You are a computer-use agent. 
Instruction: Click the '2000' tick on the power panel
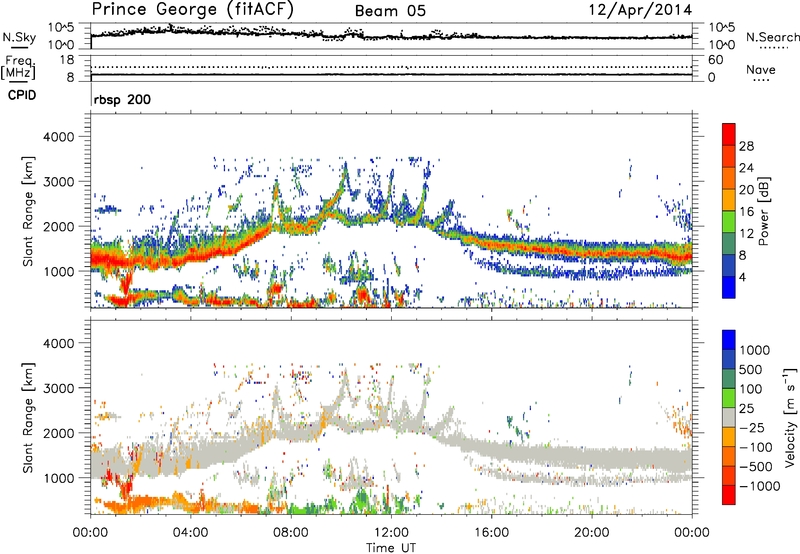[x=58, y=226]
